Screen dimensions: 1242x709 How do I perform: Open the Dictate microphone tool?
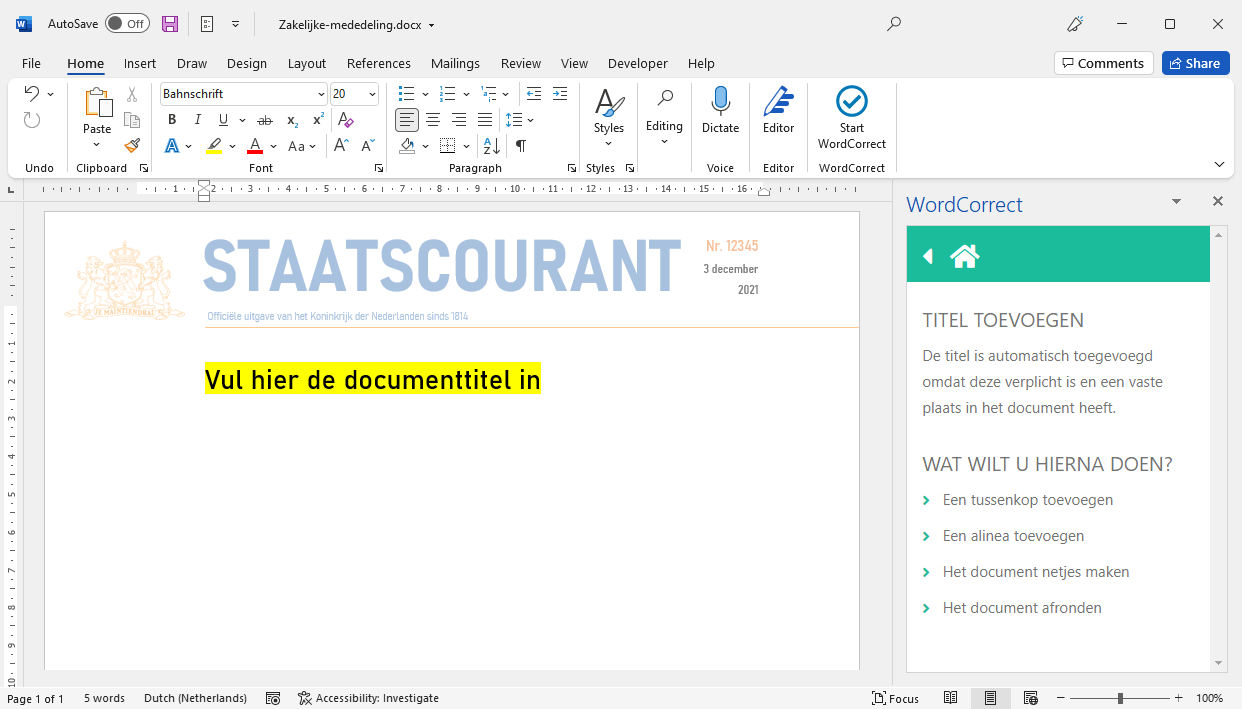[x=720, y=110]
